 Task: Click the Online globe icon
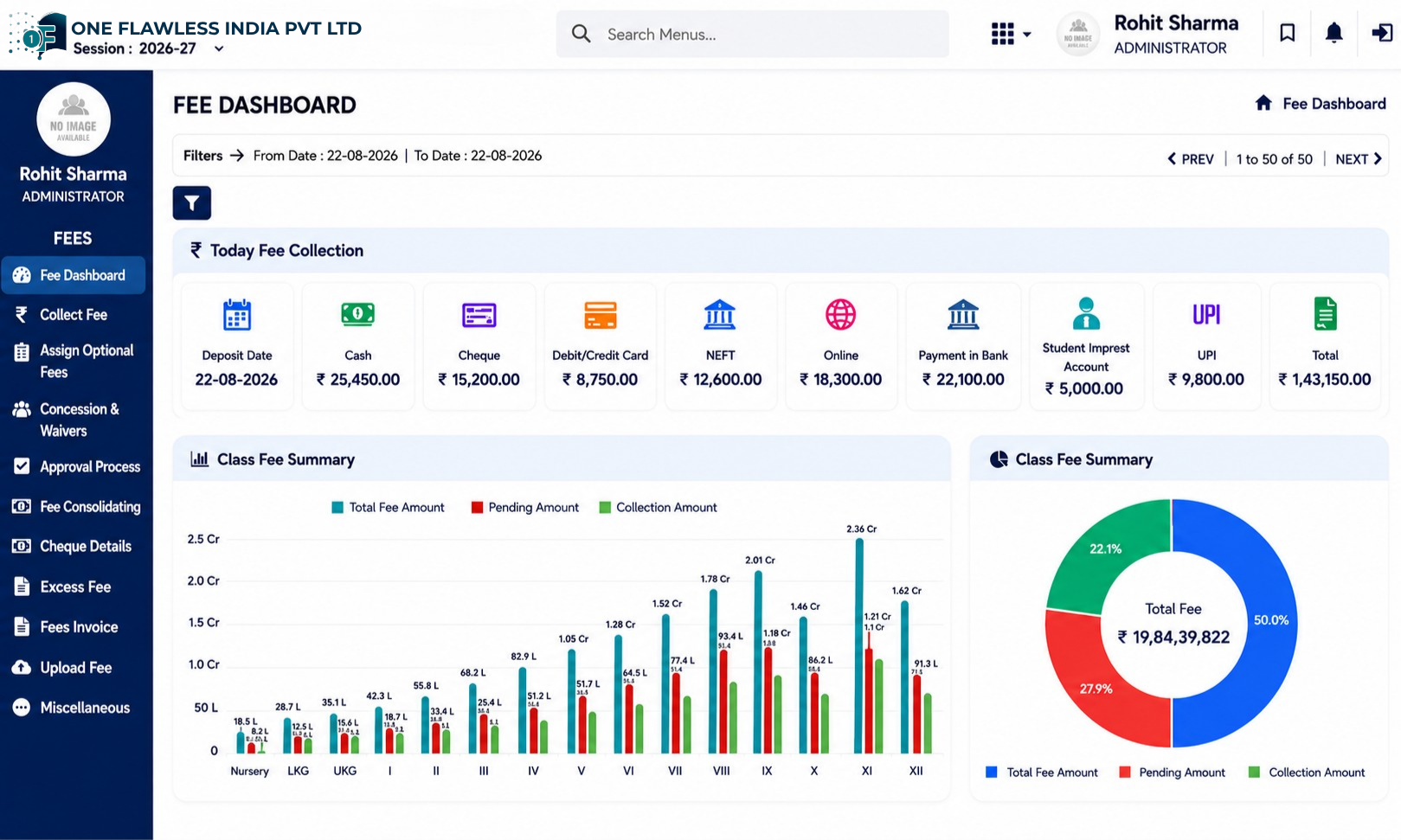840,314
